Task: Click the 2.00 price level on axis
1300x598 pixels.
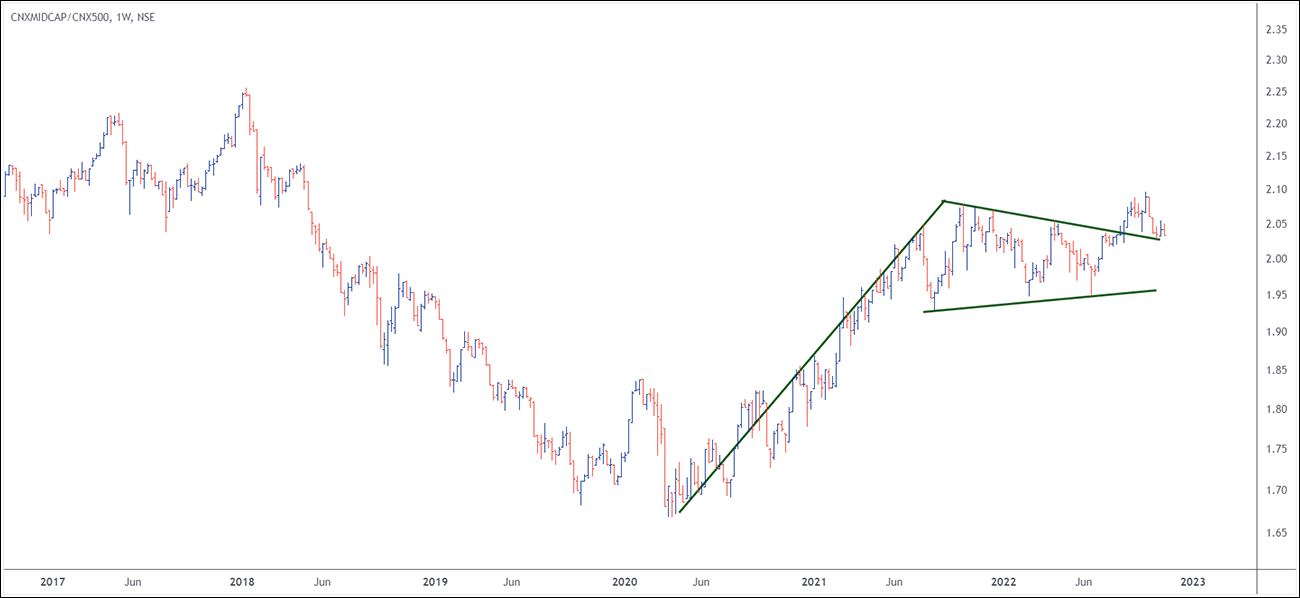Action: click(x=1275, y=259)
